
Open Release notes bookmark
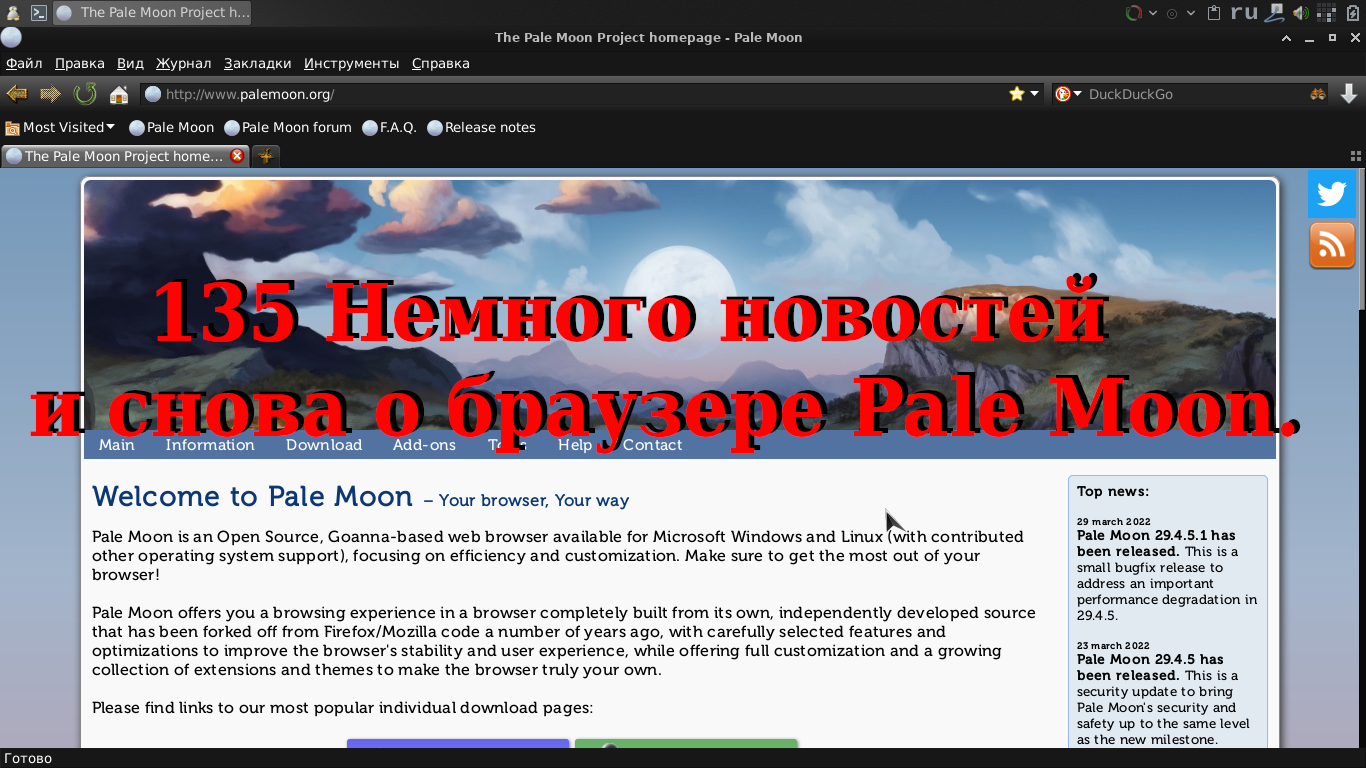click(x=481, y=127)
